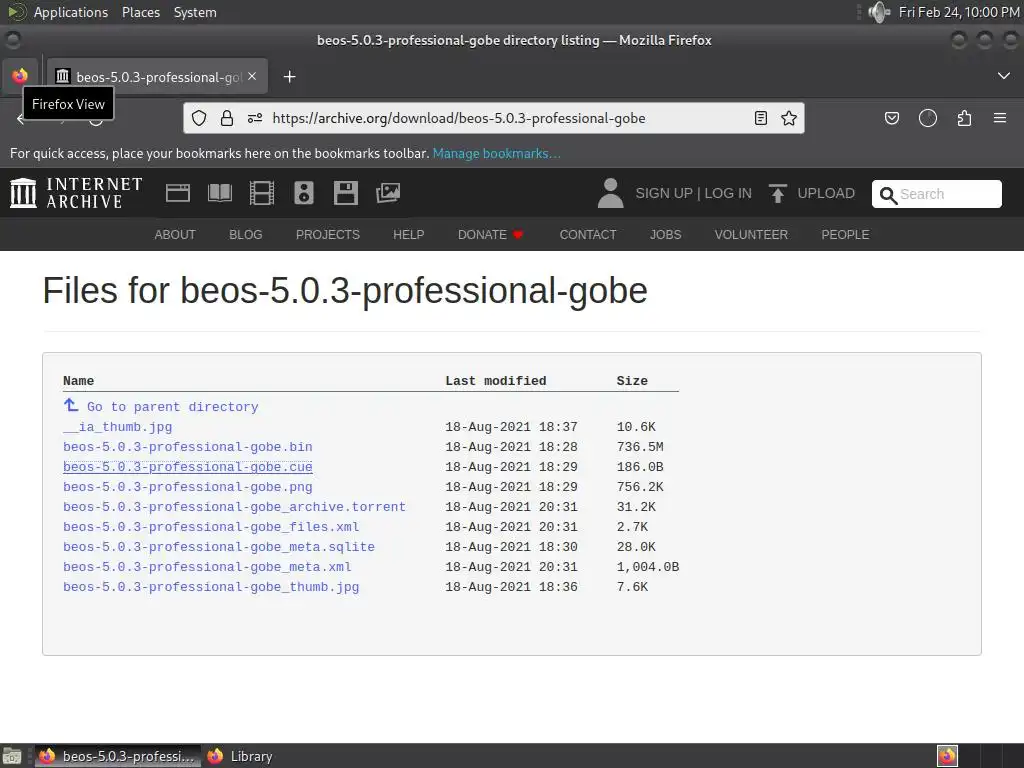The height and width of the screenshot is (768, 1024).
Task: Download beos-5.0.3-professional-gobe.bin file
Action: (187, 447)
